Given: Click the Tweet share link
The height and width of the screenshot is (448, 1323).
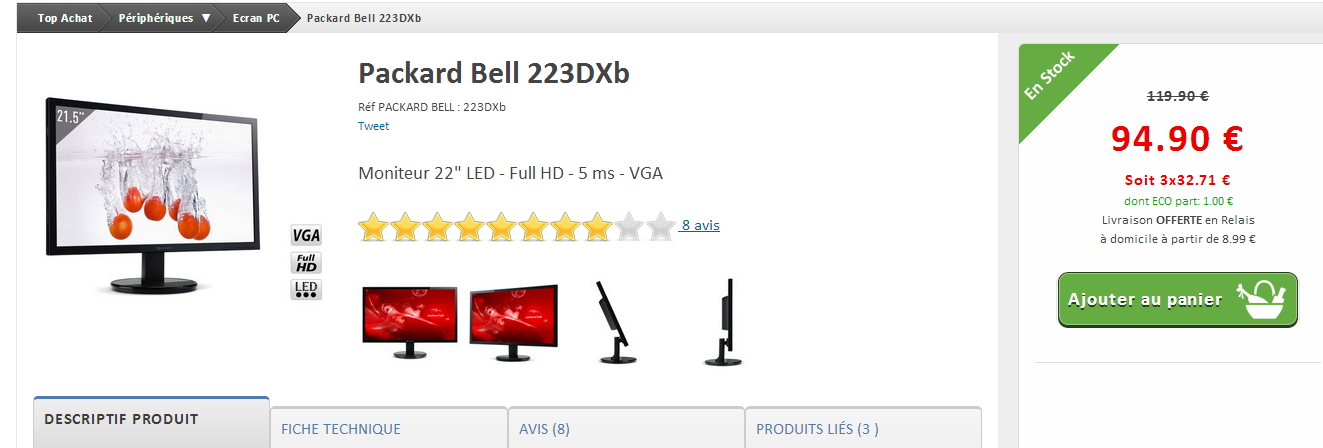Looking at the screenshot, I should (x=373, y=126).
